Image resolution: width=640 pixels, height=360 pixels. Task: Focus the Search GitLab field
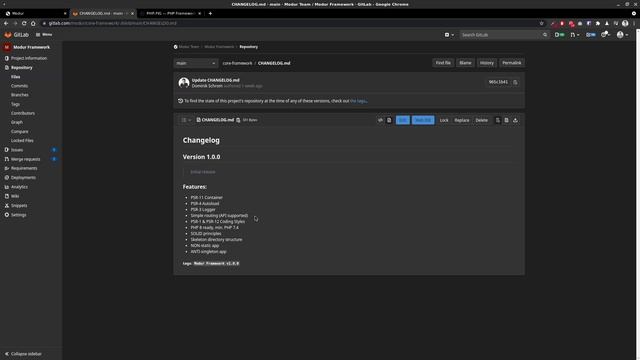[x=504, y=35]
